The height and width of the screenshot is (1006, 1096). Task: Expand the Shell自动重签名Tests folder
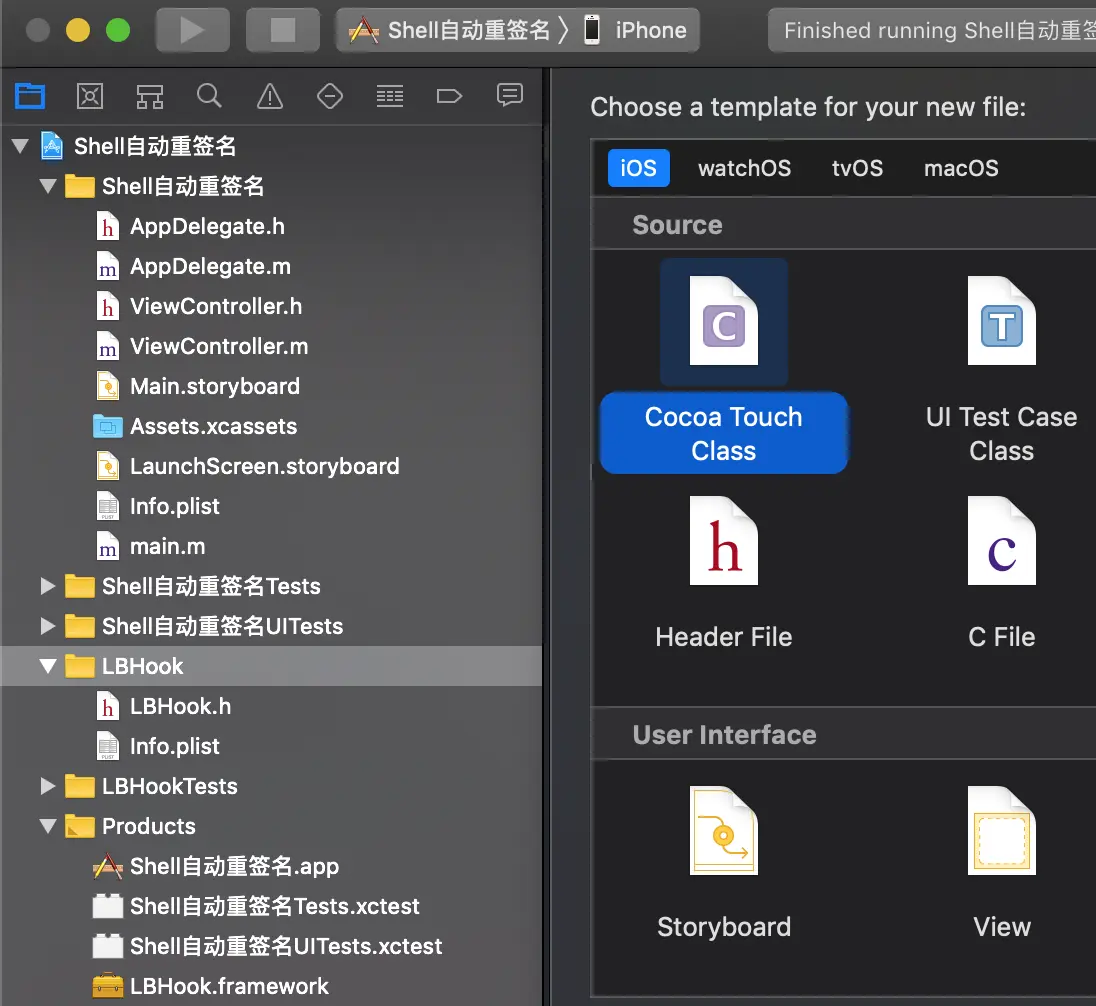click(48, 586)
